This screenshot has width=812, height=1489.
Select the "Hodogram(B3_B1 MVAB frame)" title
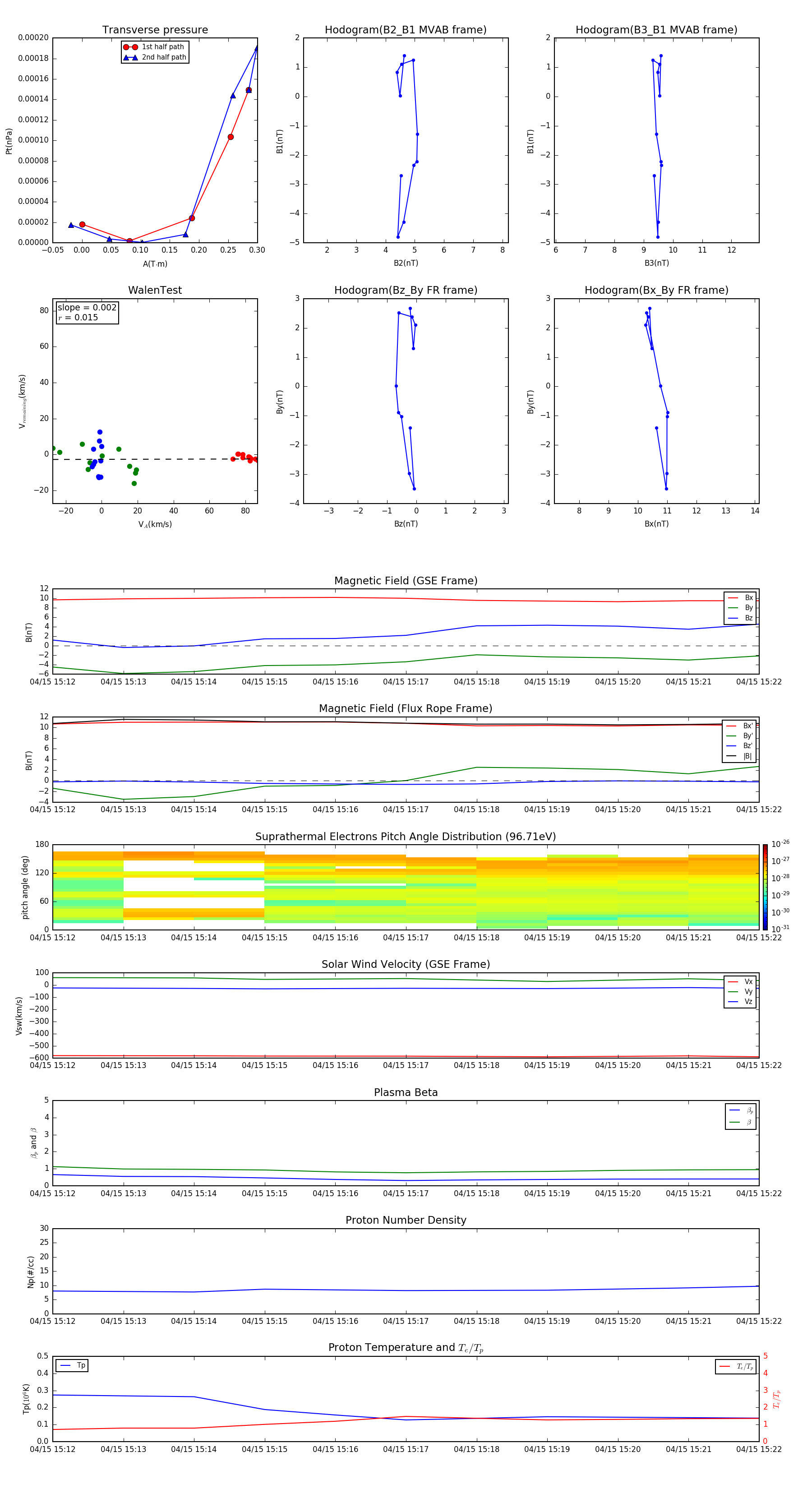656,30
